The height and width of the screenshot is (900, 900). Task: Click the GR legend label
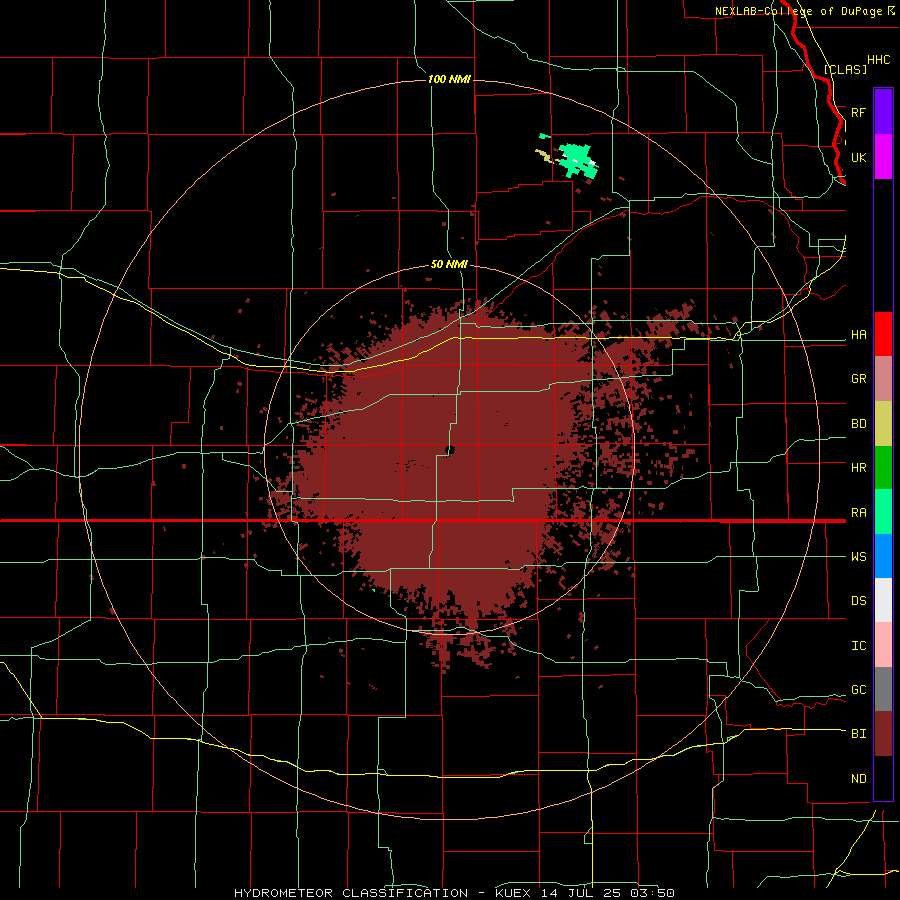tap(858, 379)
